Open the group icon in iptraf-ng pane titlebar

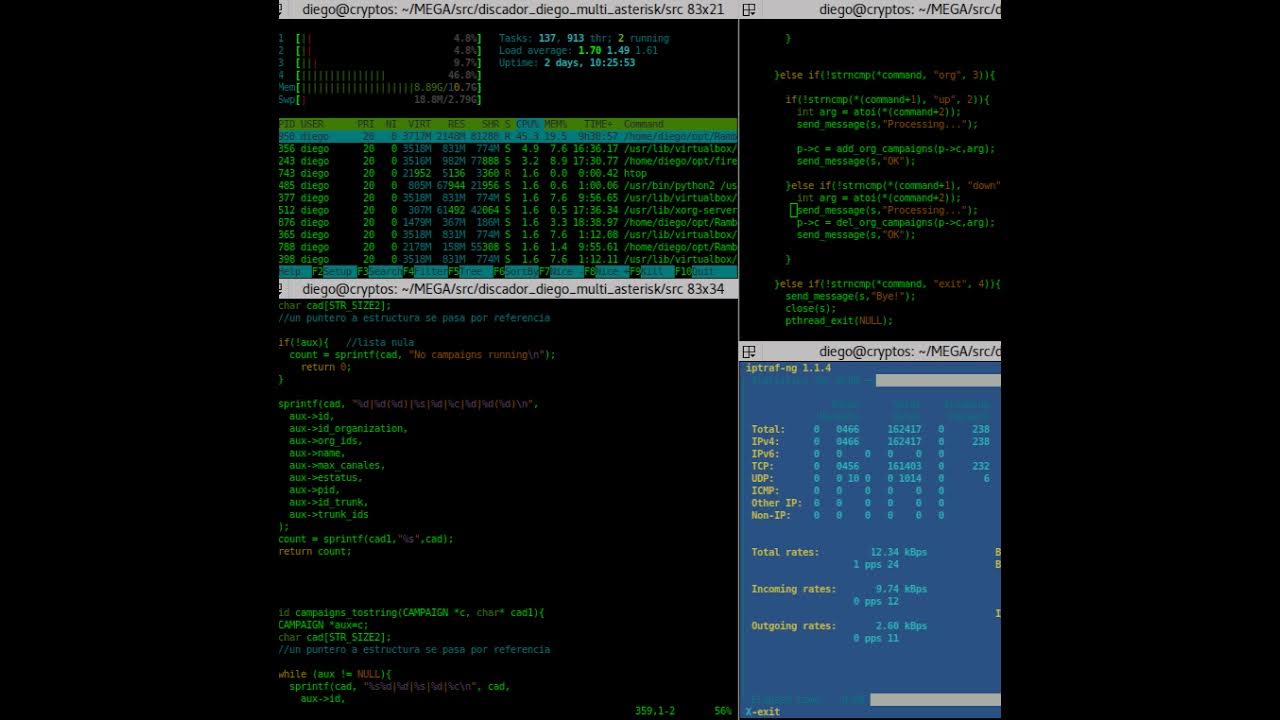(748, 352)
